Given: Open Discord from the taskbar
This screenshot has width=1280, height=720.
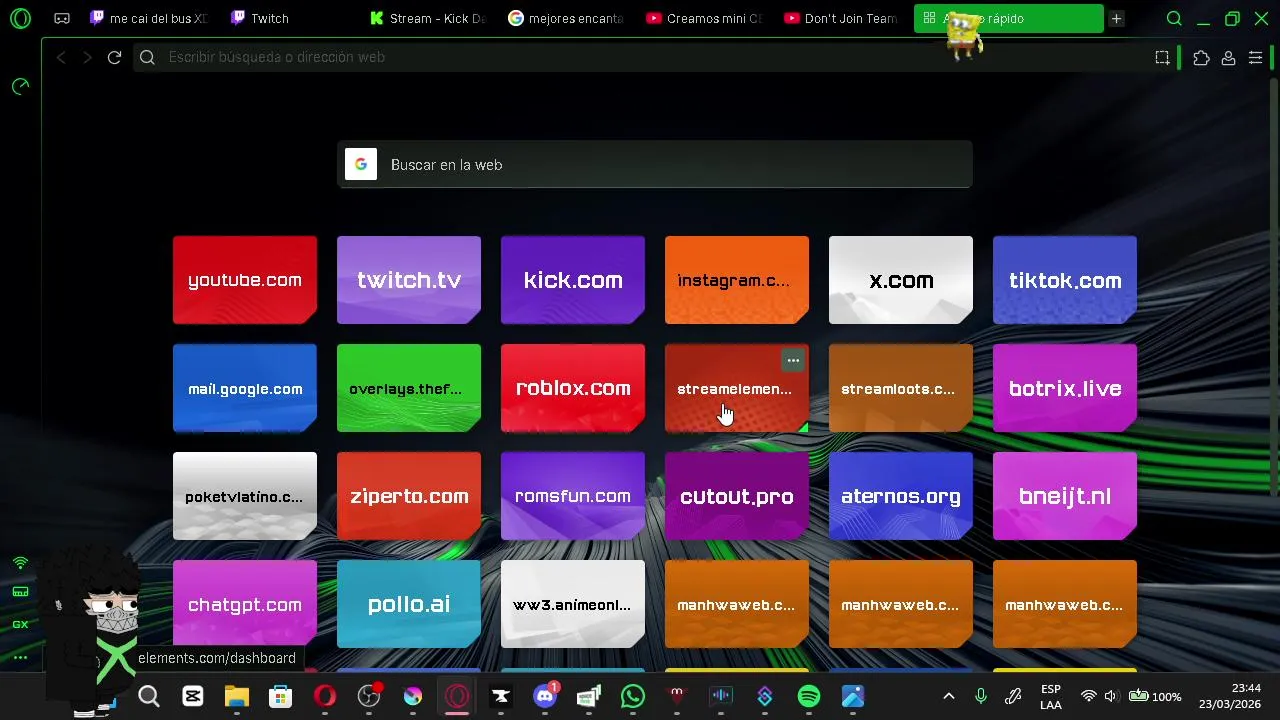Looking at the screenshot, I should point(545,696).
